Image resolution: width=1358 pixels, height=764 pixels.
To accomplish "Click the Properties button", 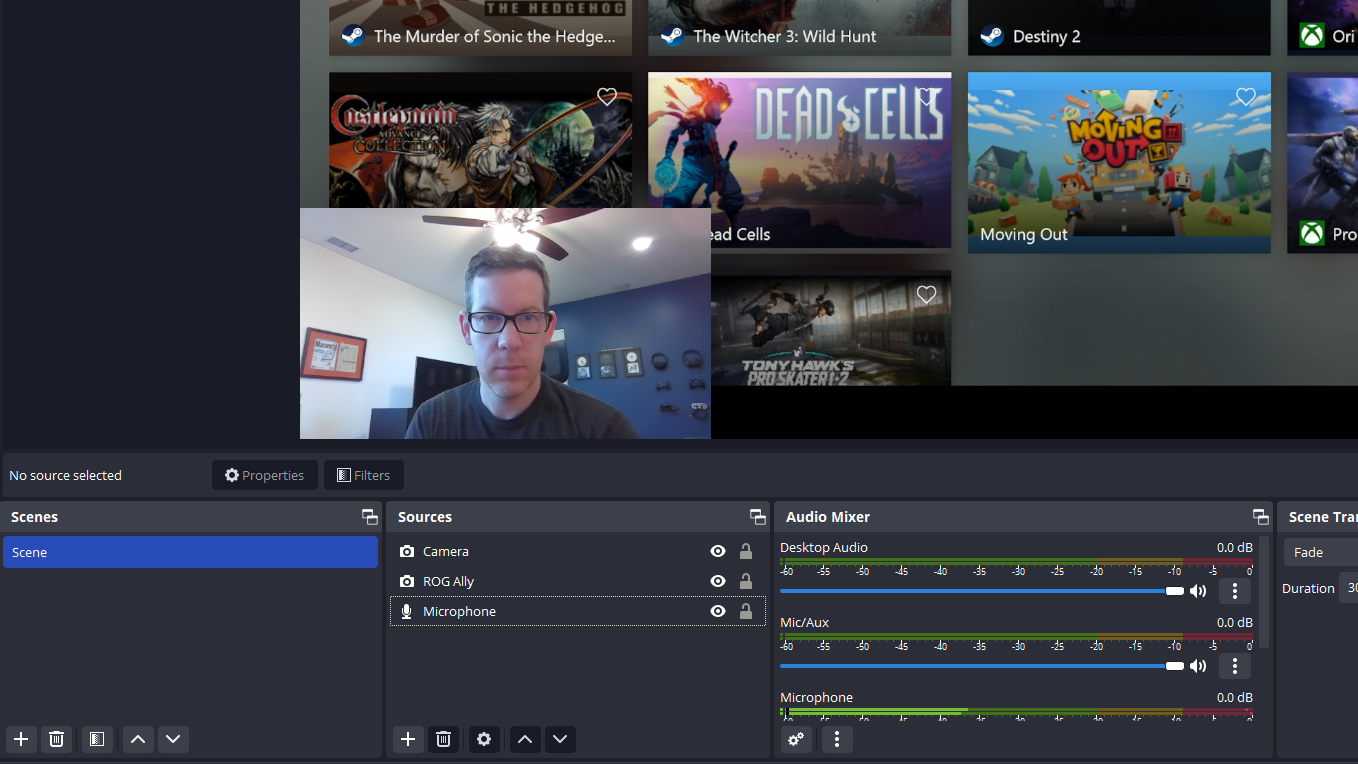I will pyautogui.click(x=265, y=475).
